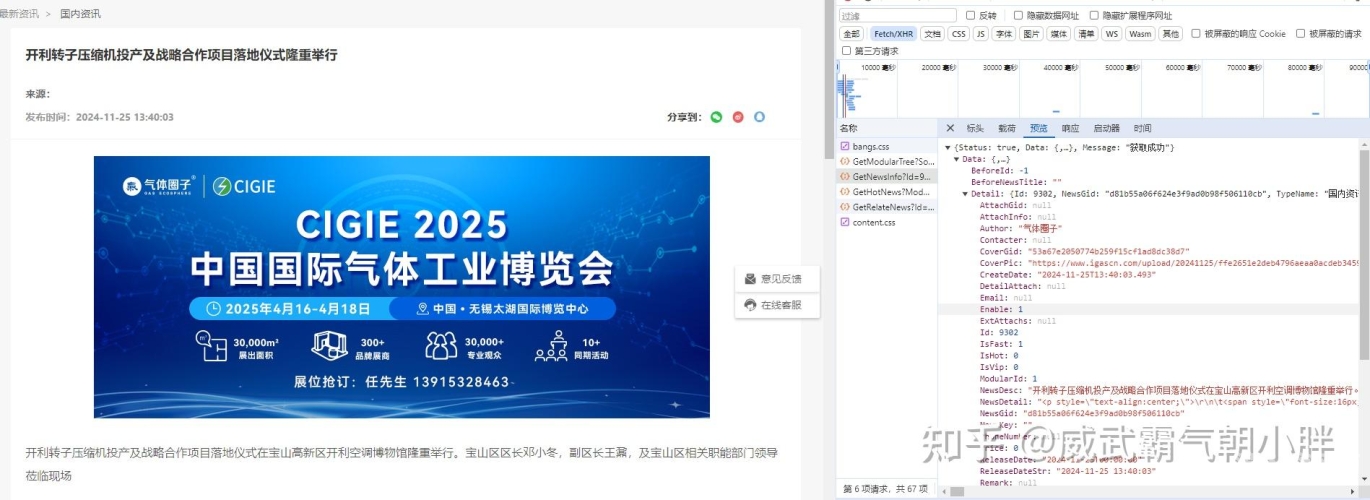Tick the 被屏蔽的请求 checkbox
Screen dimensions: 1370x500
coord(1301,33)
